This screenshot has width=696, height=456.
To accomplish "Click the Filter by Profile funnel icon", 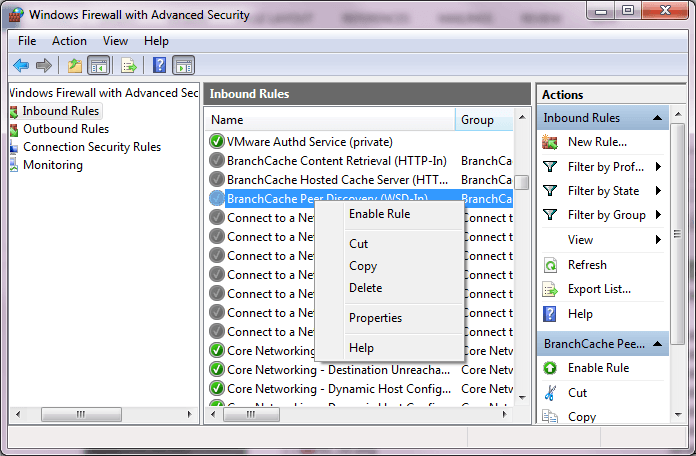I will click(x=550, y=167).
